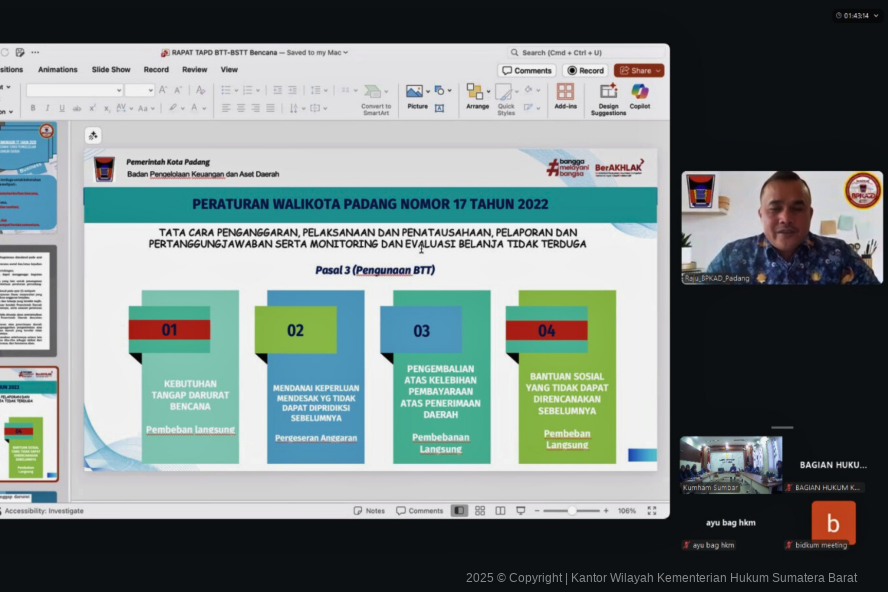Screen dimensions: 888x592
Task: Click the Arrange icon in ribbon
Action: (x=477, y=95)
